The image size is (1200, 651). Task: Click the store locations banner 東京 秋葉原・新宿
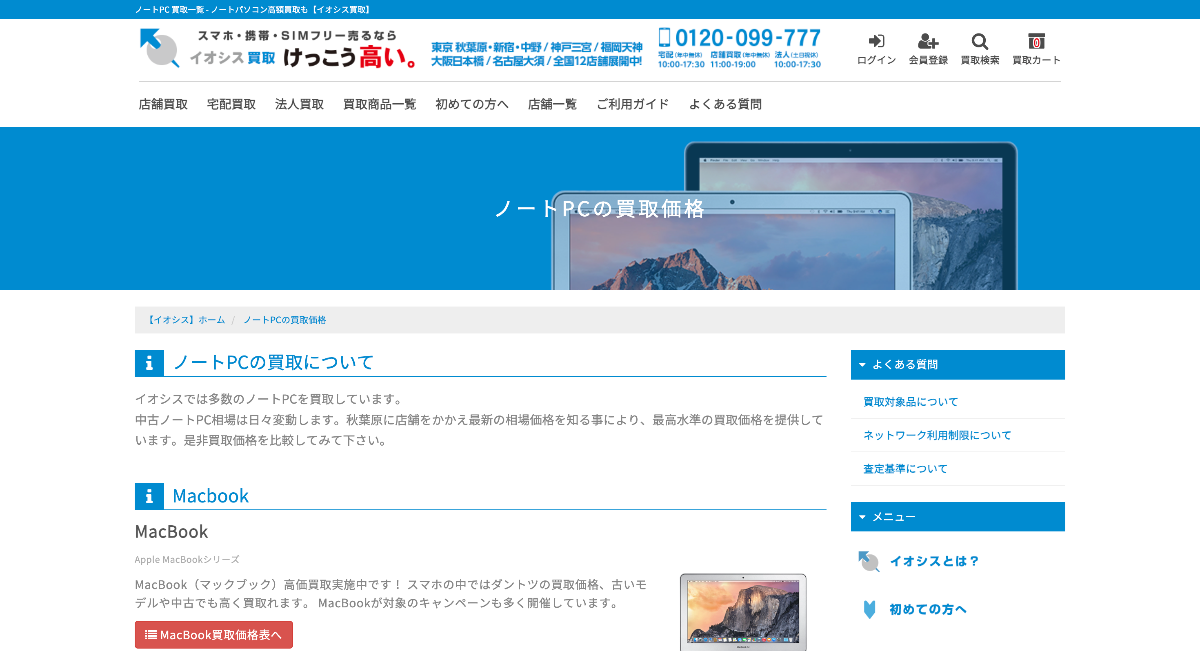tap(537, 54)
